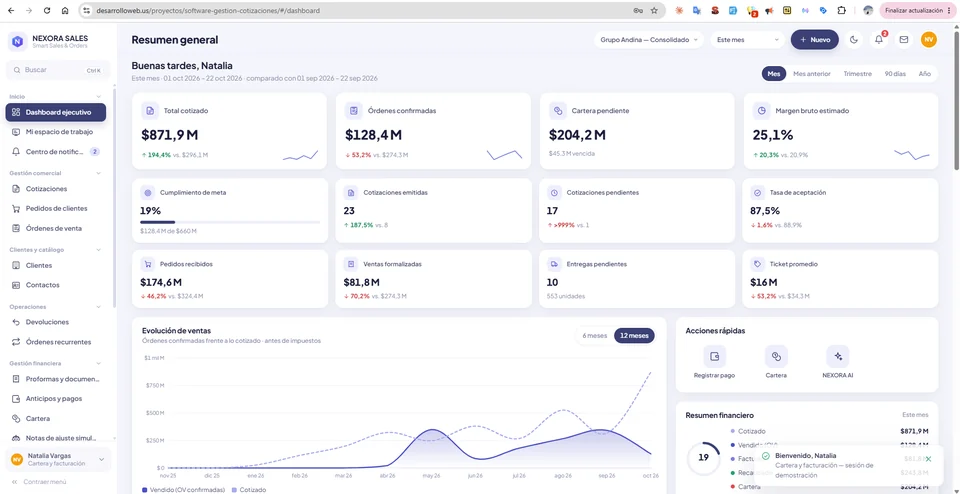Image resolution: width=960 pixels, height=494 pixels.
Task: Click the Pedidos recibidos cart icon
Action: 148,264
